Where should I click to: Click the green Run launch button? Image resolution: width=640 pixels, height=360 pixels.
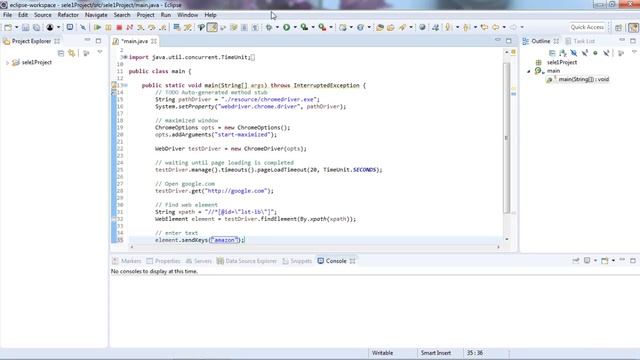click(287, 27)
